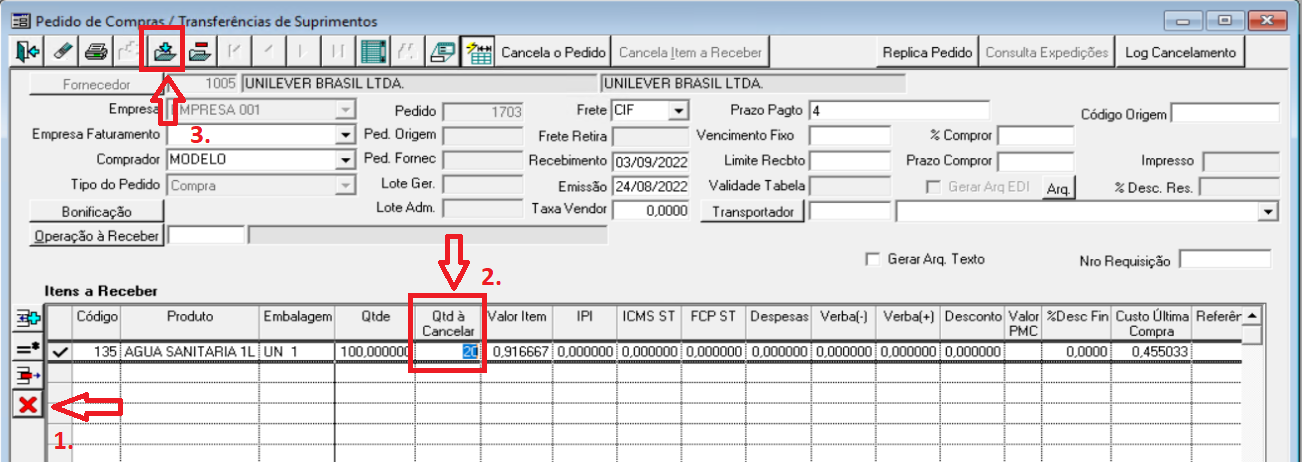Click the grid scrollbar up arrow
This screenshot has width=1302, height=462.
coord(1252,315)
